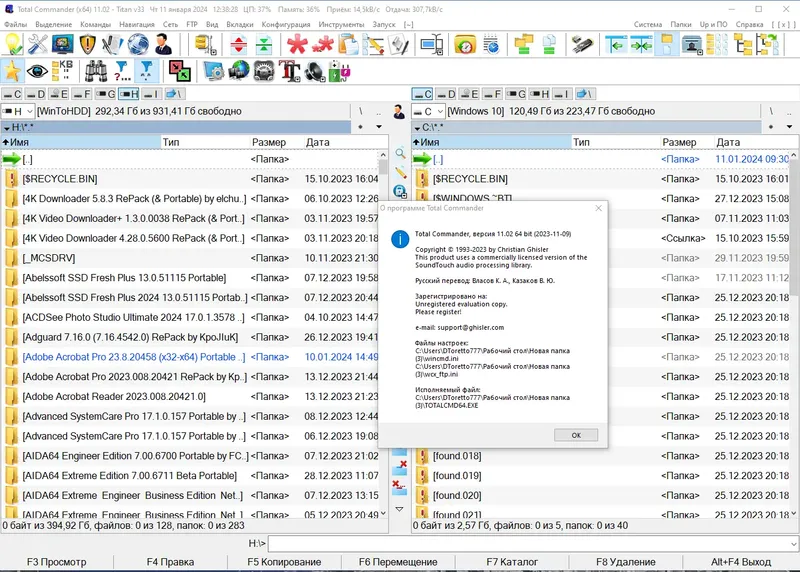Open the Инструменты menu
800x572 pixels.
[341, 24]
